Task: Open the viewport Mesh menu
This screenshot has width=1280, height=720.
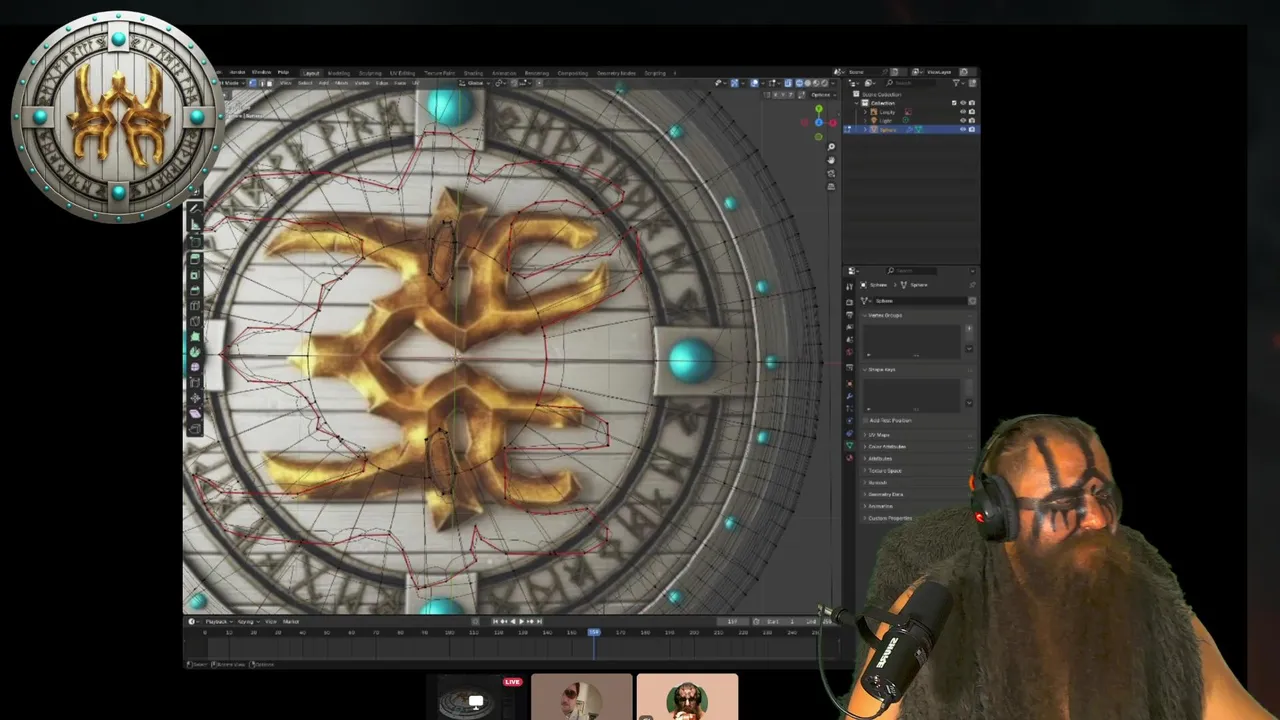Action: [341, 83]
